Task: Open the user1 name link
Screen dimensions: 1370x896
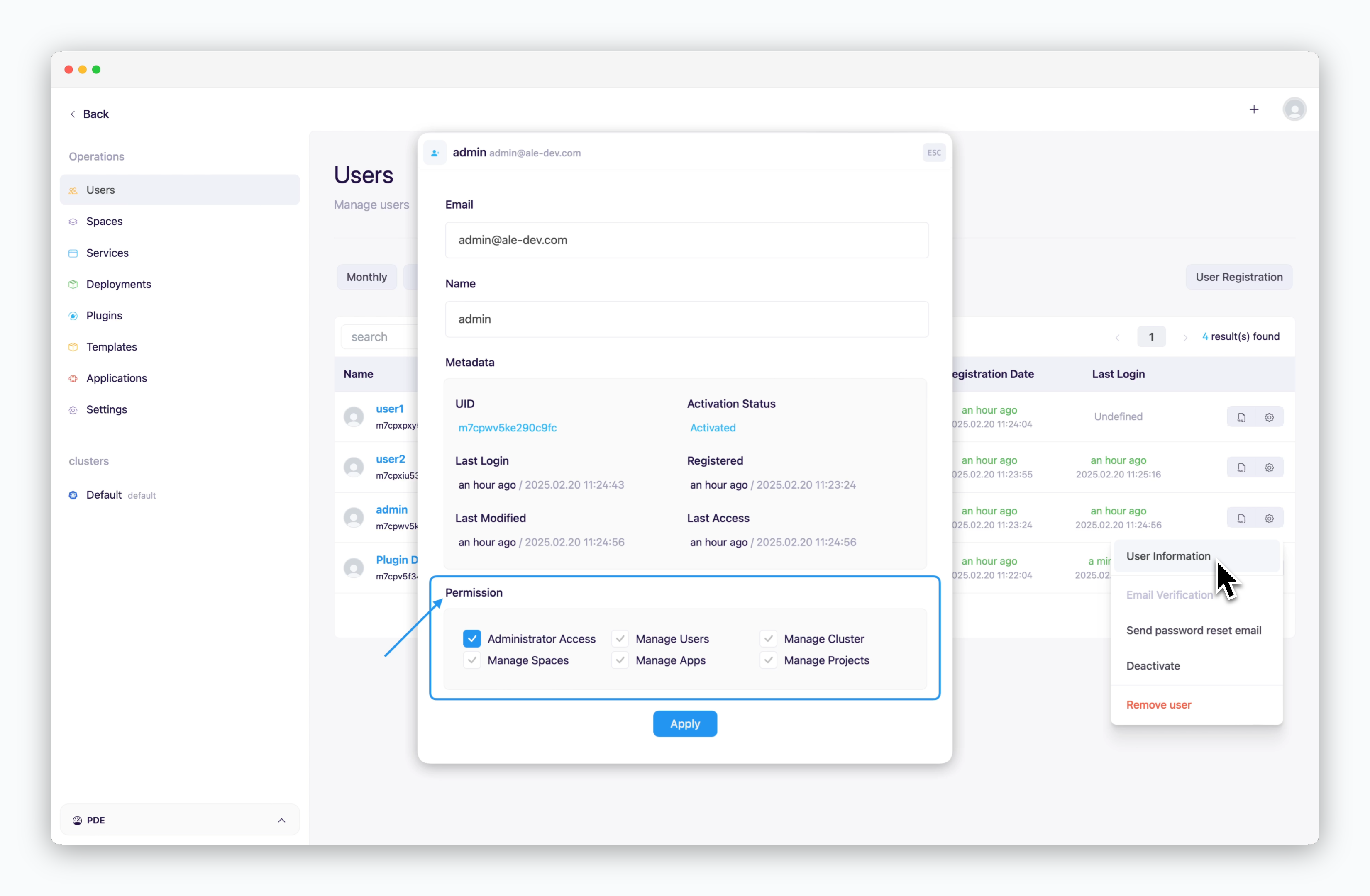Action: coord(390,409)
